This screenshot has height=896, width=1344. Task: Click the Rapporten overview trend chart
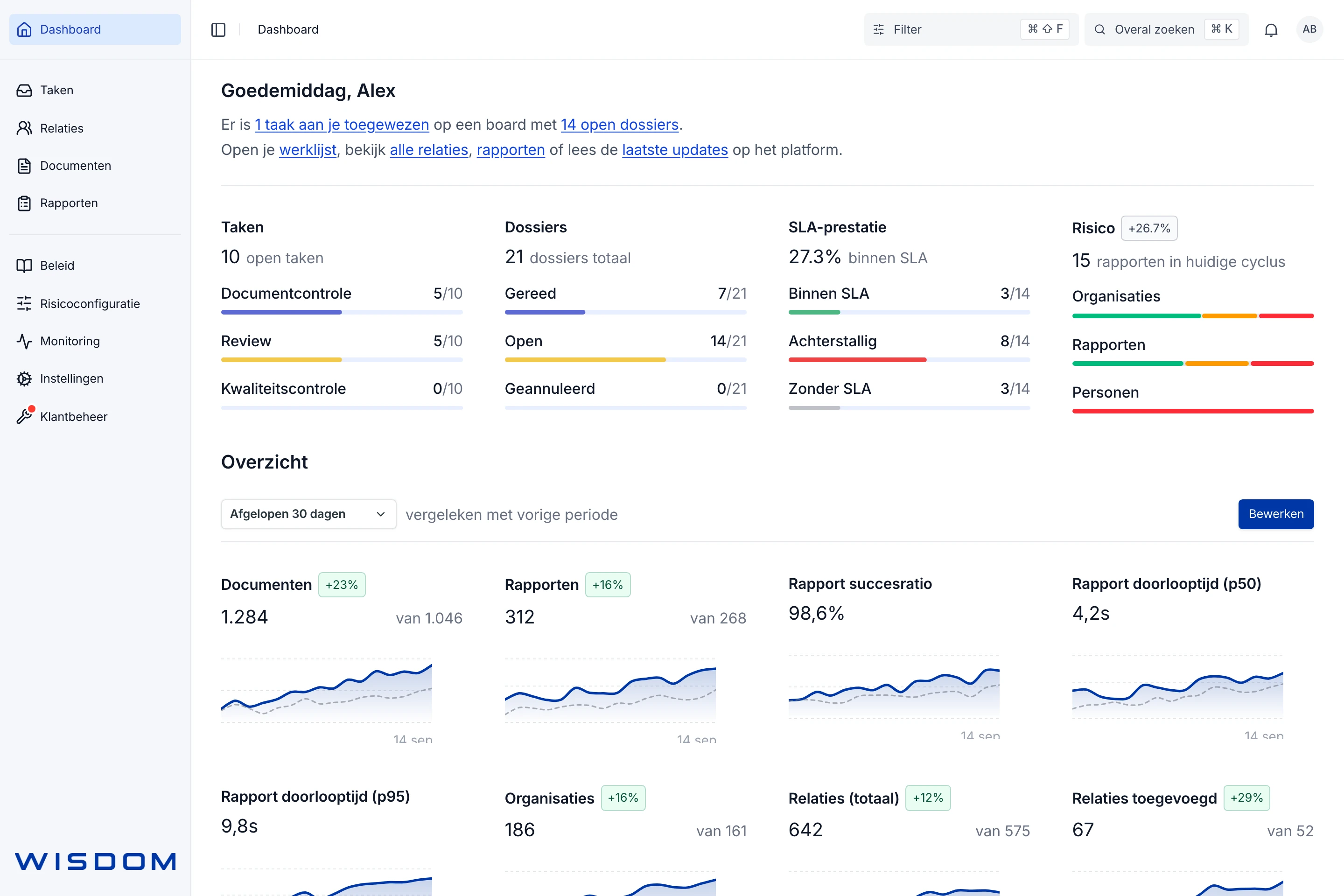(x=610, y=691)
